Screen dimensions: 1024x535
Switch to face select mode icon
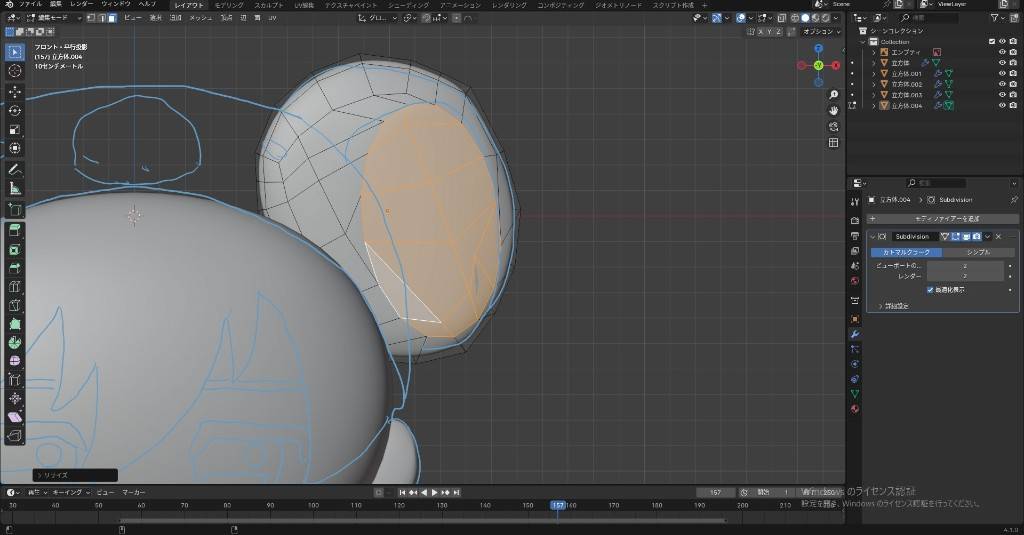click(x=112, y=18)
